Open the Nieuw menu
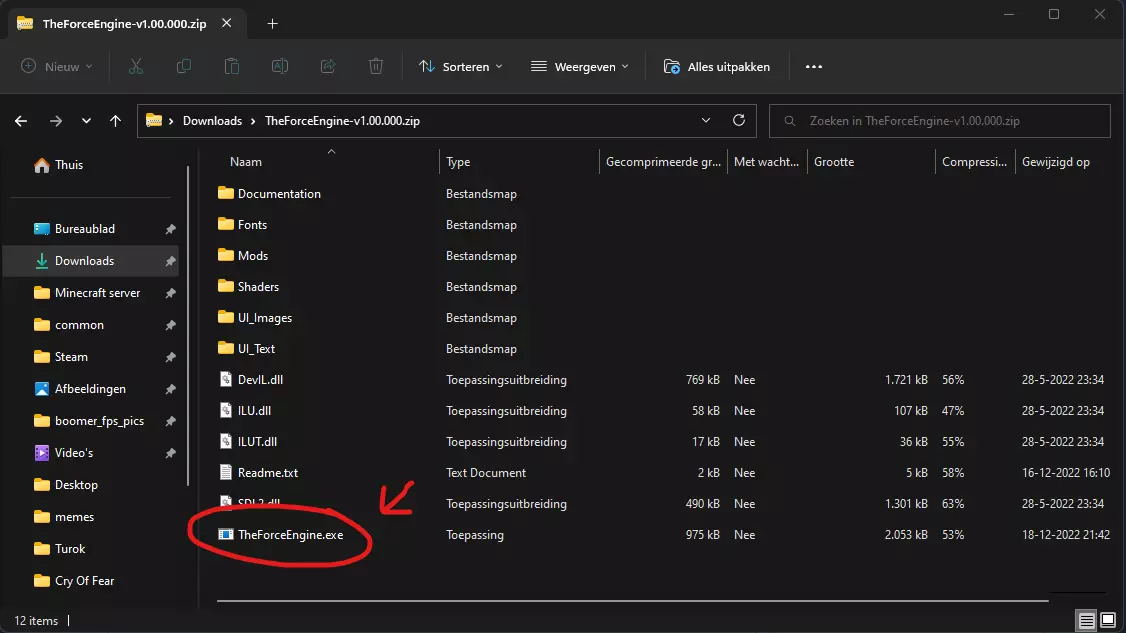This screenshot has height=633, width=1126. [x=57, y=67]
